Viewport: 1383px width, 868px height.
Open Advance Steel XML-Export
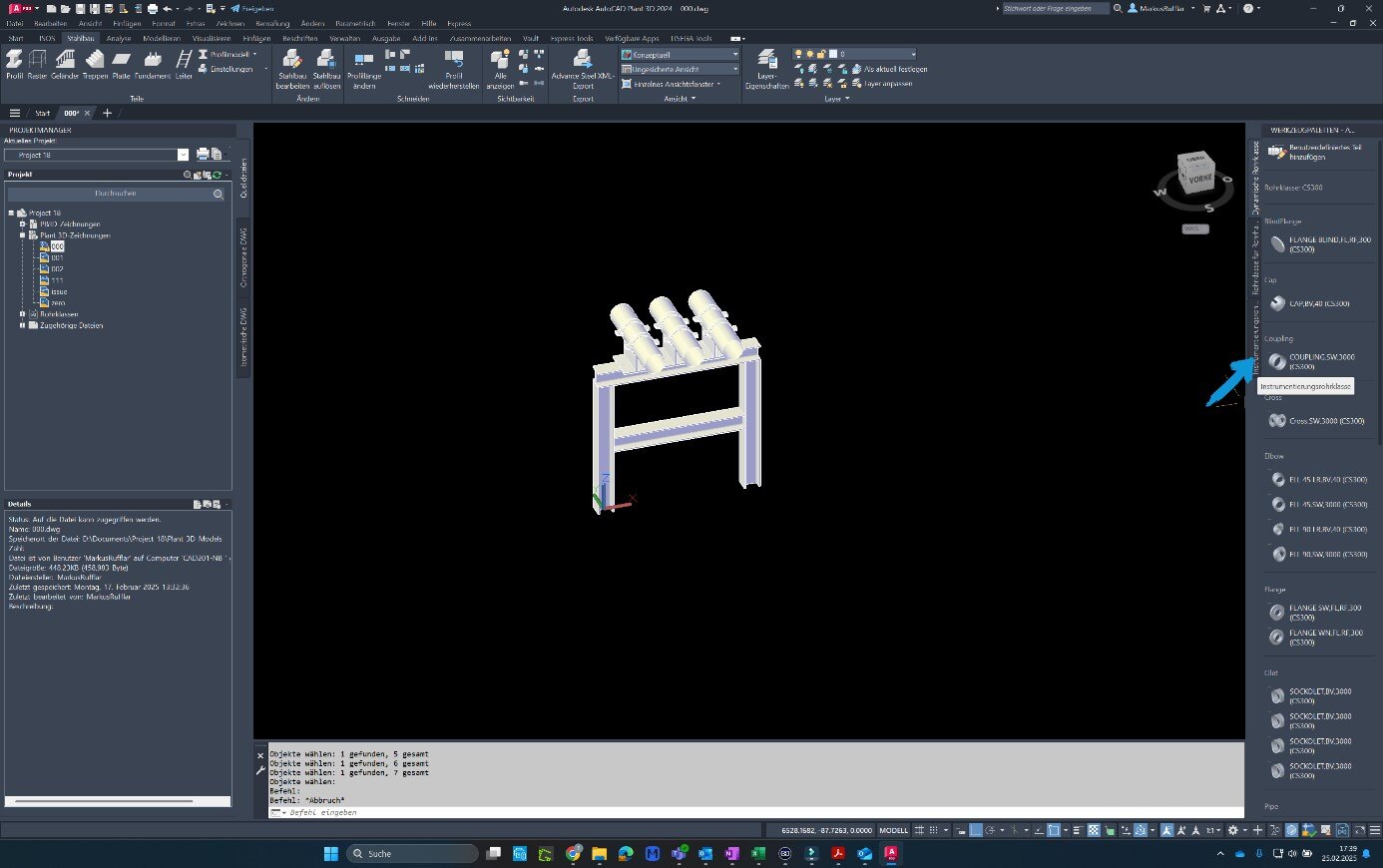pyautogui.click(x=583, y=69)
